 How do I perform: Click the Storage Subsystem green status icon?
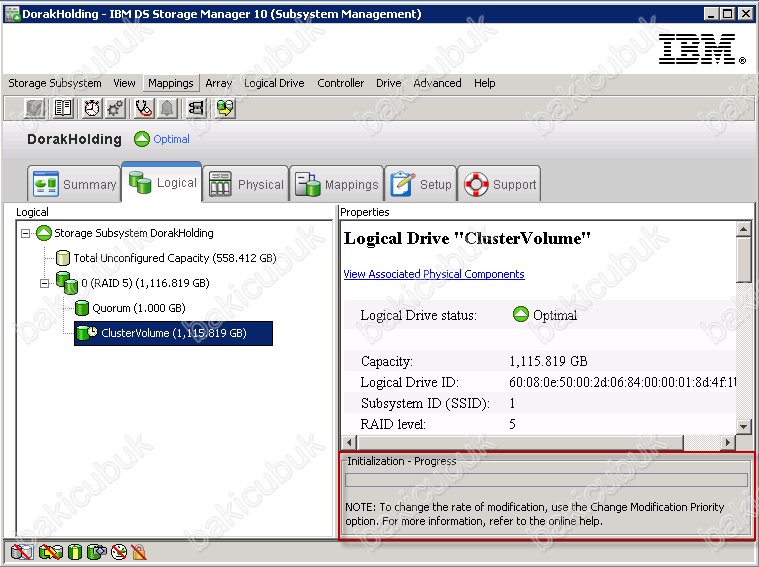point(44,233)
